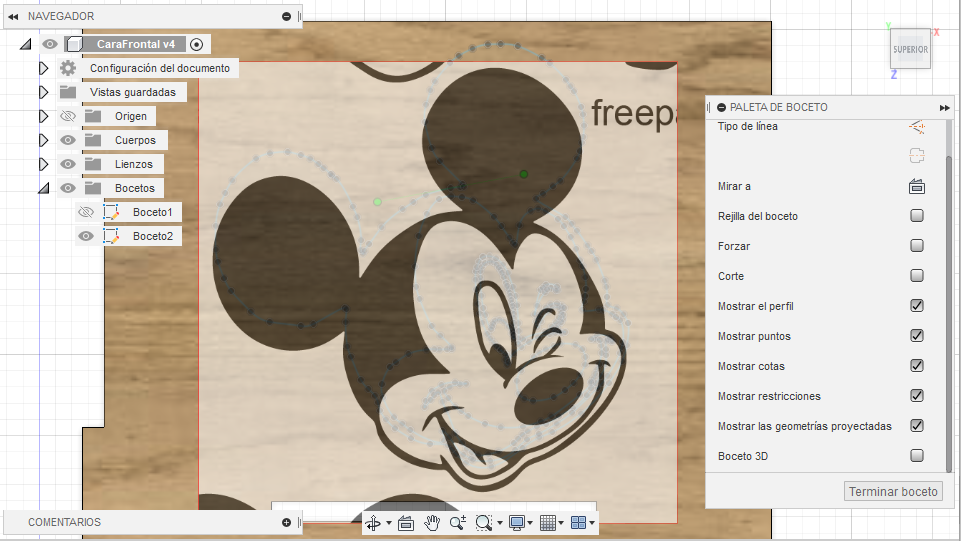Click the Lienzos folder icon
This screenshot has height=541, width=961.
(93, 164)
